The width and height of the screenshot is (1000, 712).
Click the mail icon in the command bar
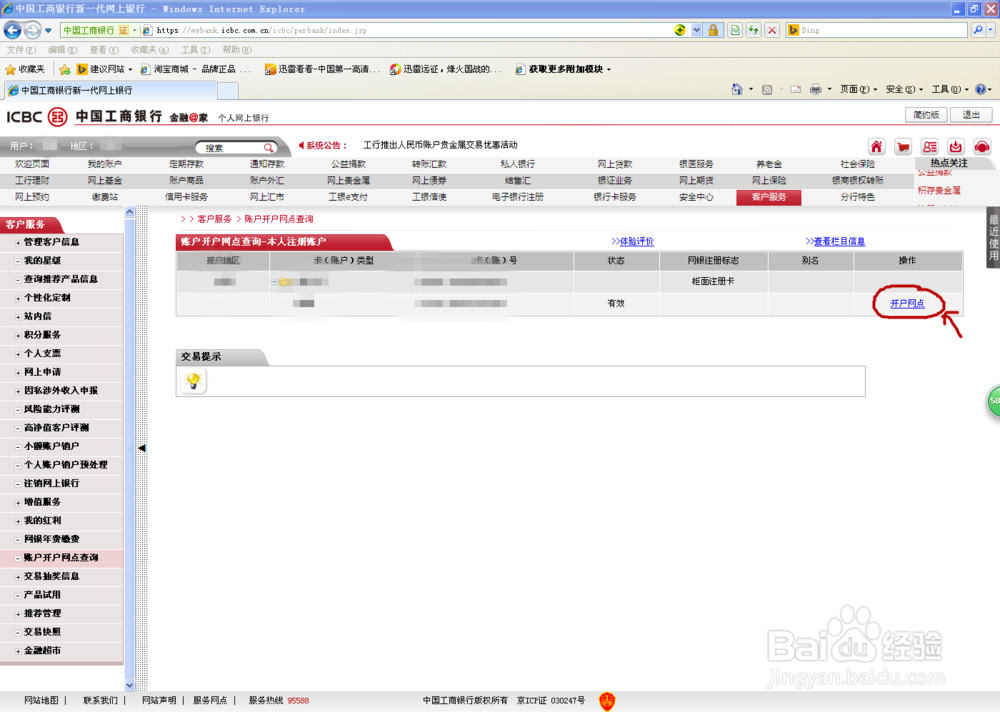(795, 89)
